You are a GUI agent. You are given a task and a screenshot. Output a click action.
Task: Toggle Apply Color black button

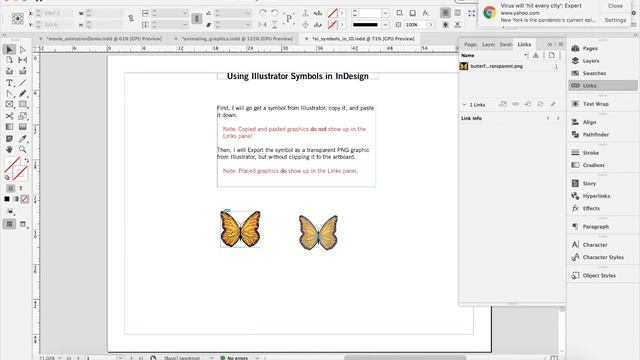click(7, 199)
